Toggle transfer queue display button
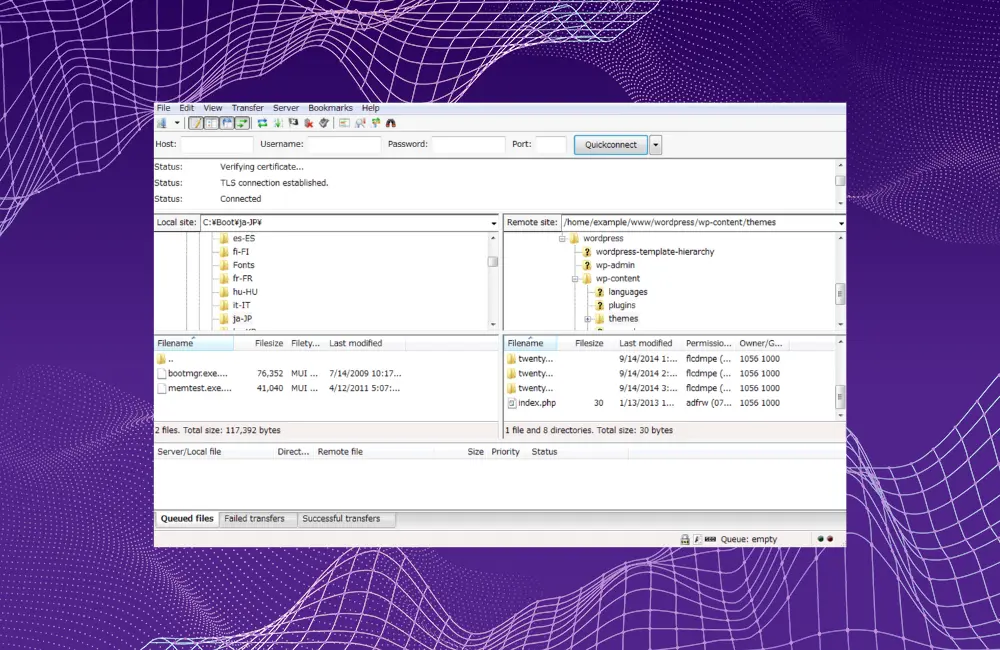The height and width of the screenshot is (650, 1000). 242,123
